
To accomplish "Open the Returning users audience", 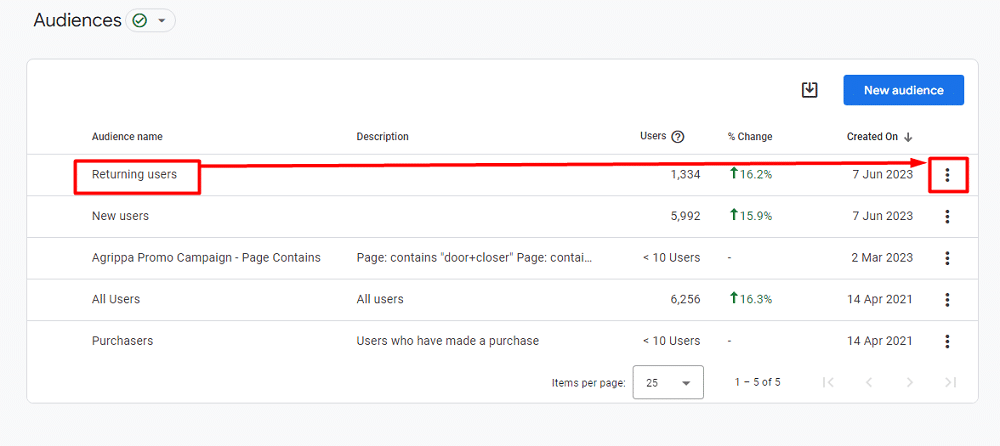I will pyautogui.click(x=134, y=175).
